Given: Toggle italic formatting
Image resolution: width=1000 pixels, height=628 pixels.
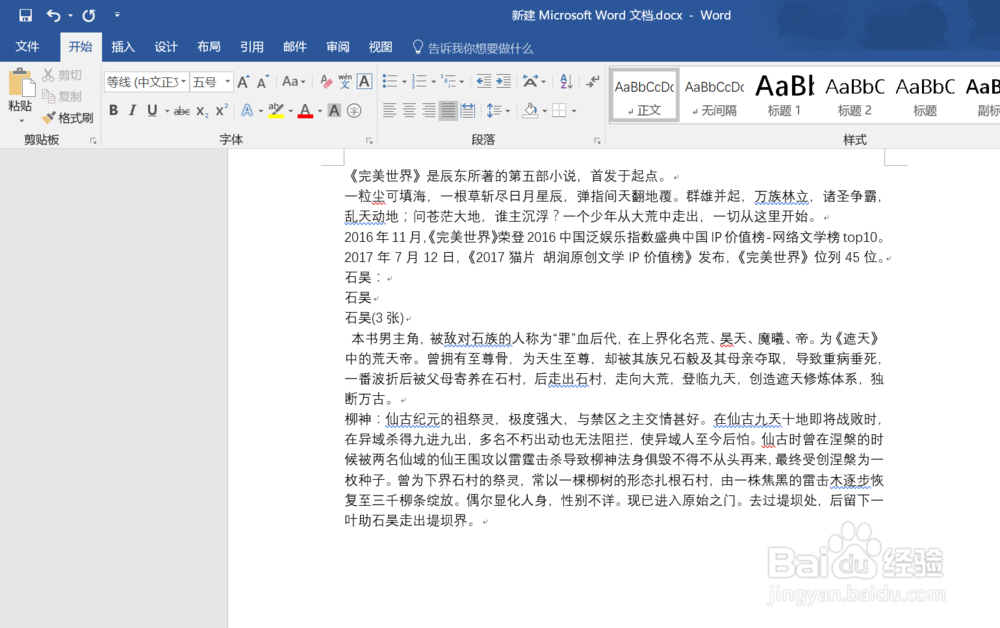Looking at the screenshot, I should tap(132, 110).
